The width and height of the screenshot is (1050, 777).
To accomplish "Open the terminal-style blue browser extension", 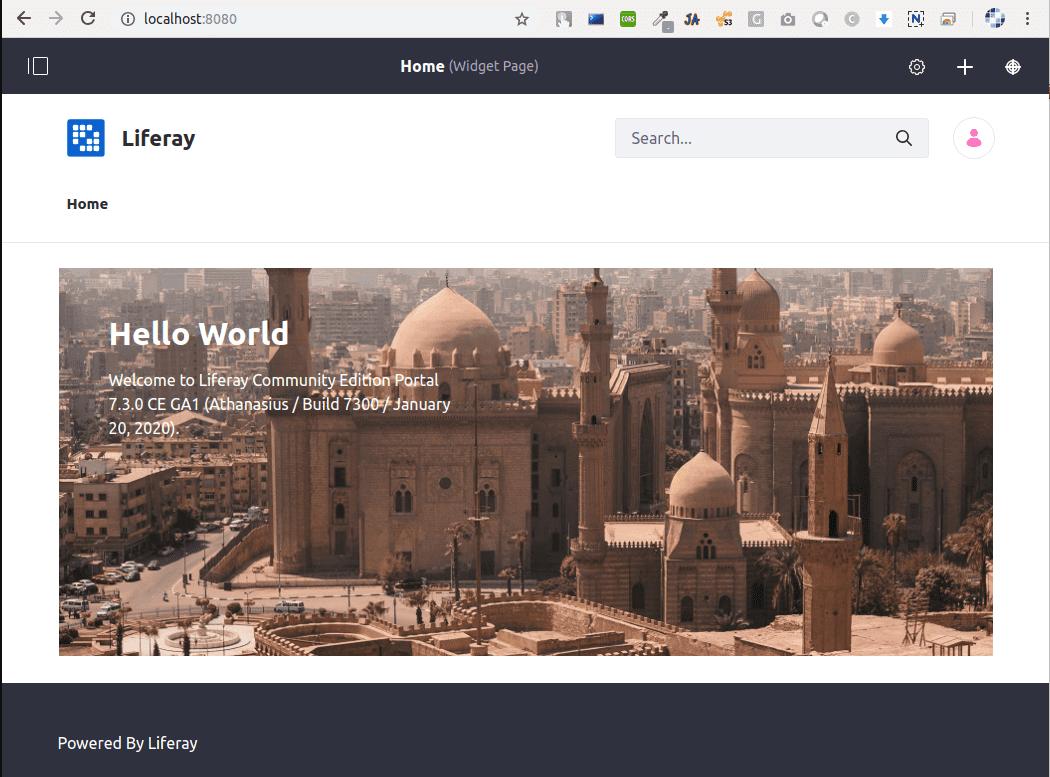I will pos(595,19).
